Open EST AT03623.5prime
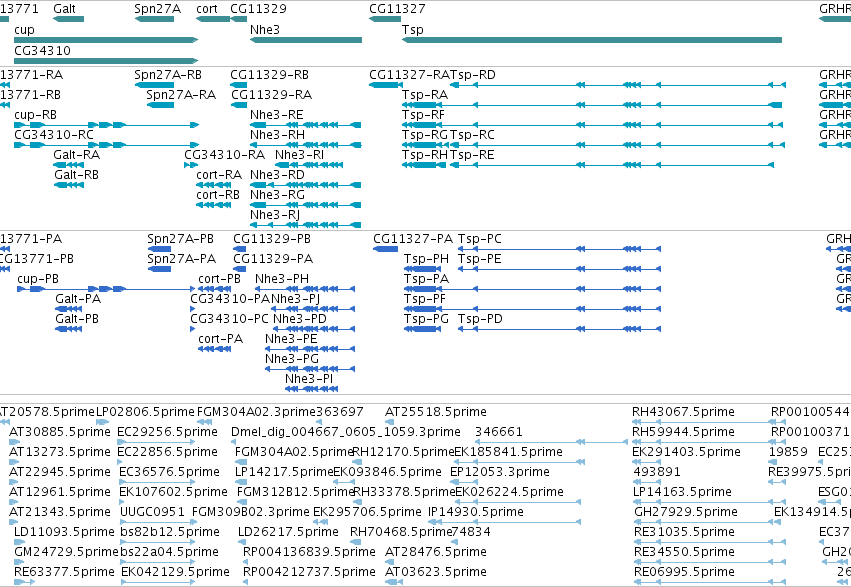Image resolution: width=851 pixels, height=587 pixels. (394, 582)
